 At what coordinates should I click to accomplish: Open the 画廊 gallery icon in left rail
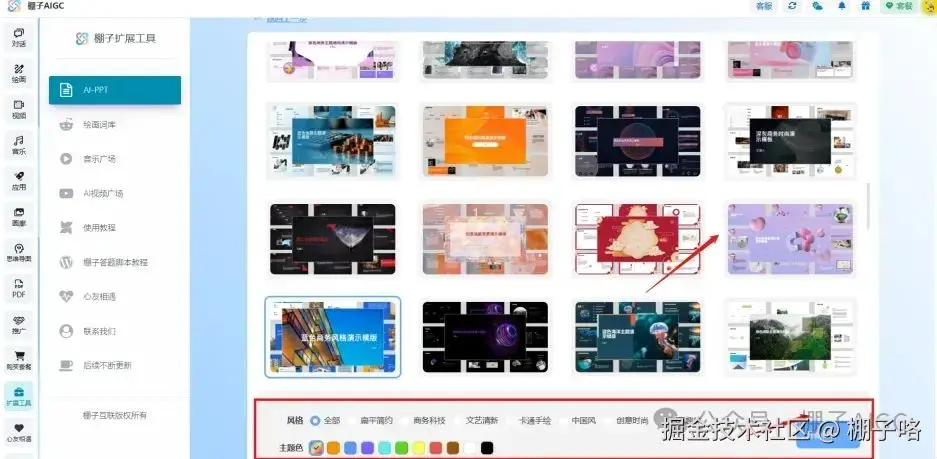point(19,216)
